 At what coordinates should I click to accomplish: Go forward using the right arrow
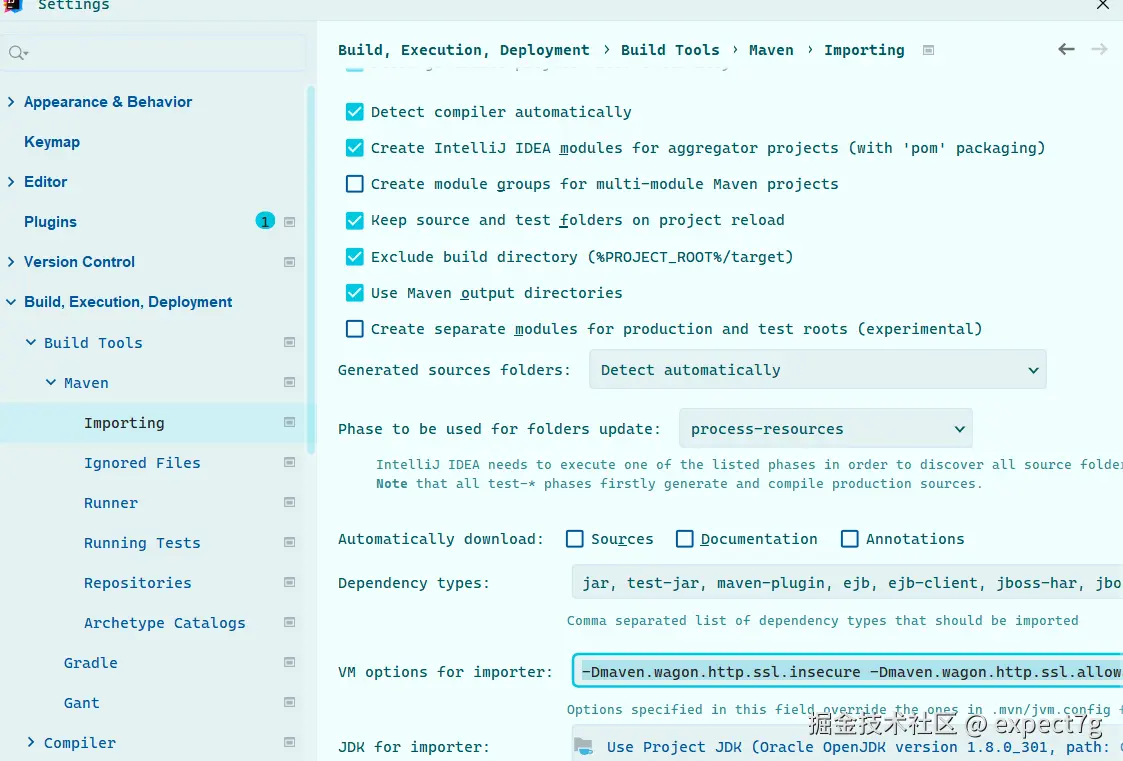1099,49
